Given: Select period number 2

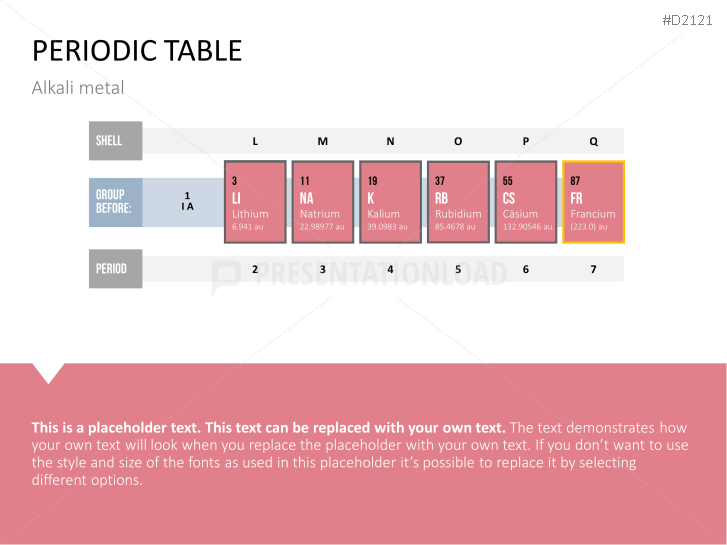Looking at the screenshot, I should coord(255,269).
